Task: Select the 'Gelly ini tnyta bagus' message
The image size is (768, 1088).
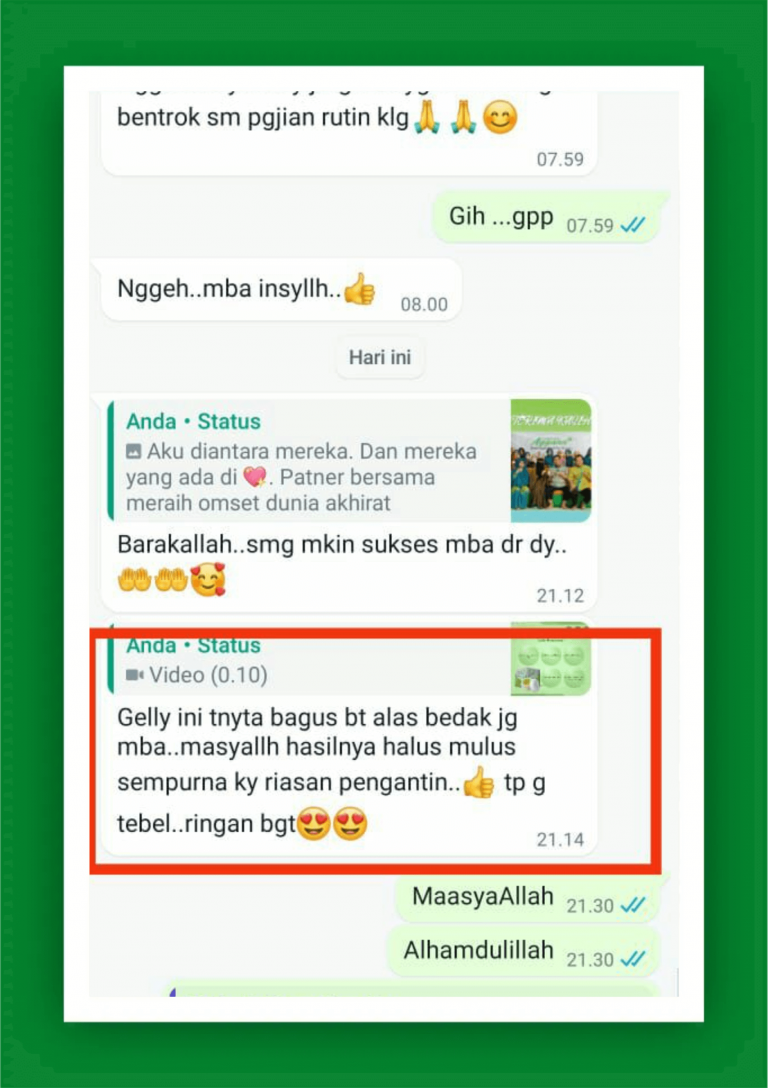Action: (350, 737)
